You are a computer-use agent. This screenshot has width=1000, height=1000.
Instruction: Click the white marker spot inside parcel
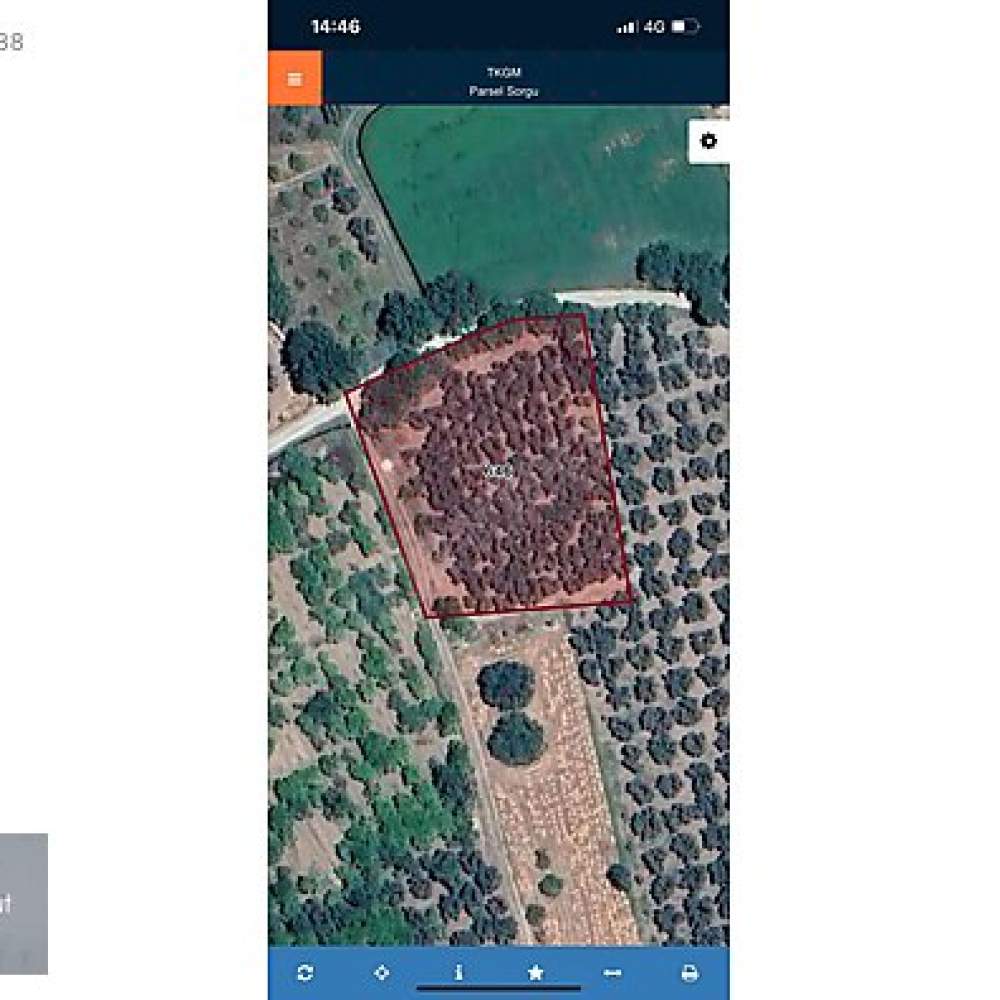point(386,465)
